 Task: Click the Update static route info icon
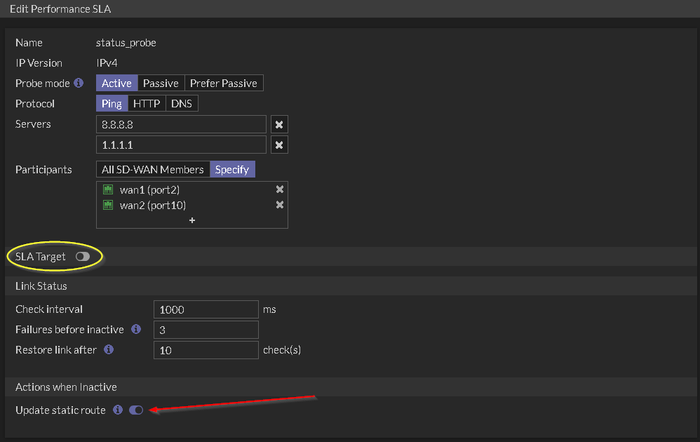(x=117, y=410)
